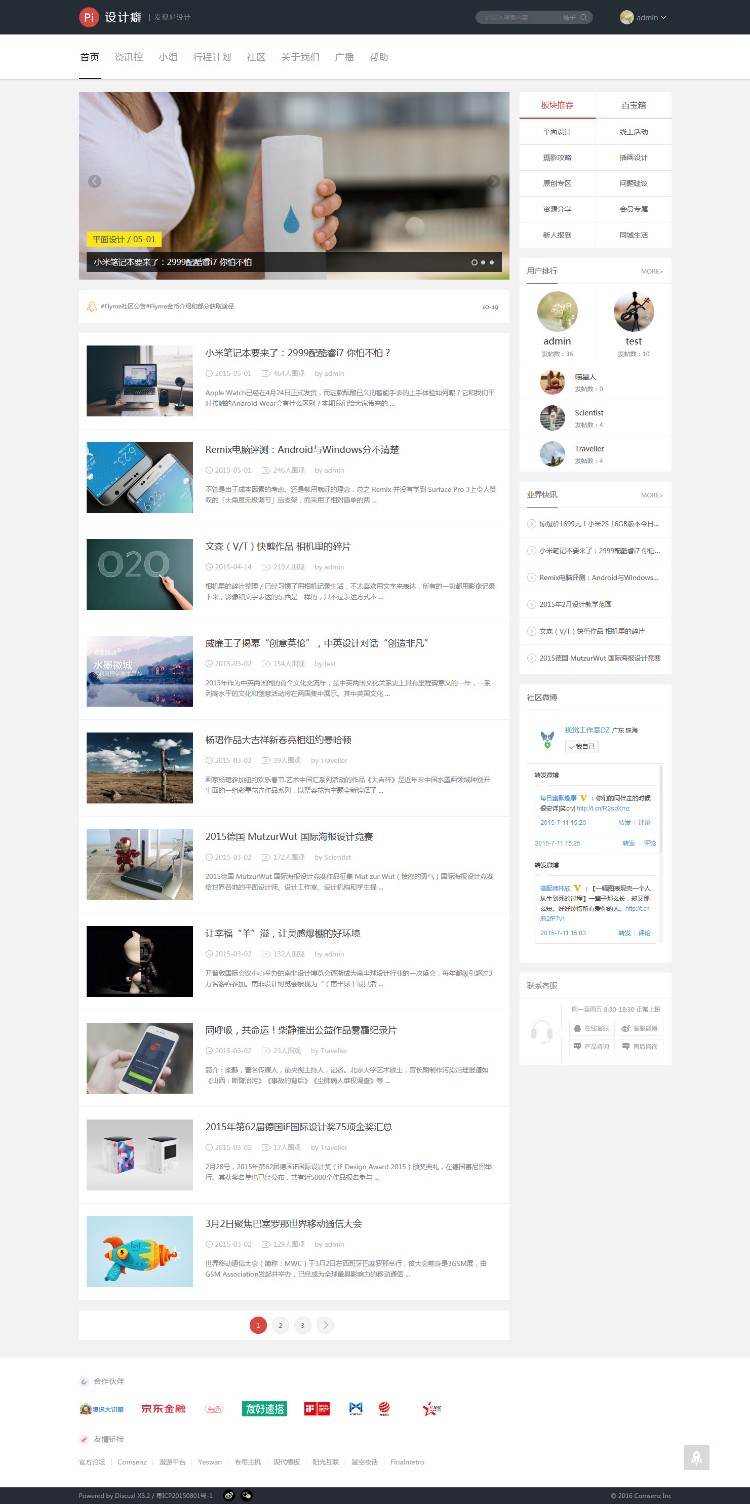This screenshot has width=750, height=1504.
Task: Open the admin user avatar in ranking
Action: (x=557, y=312)
